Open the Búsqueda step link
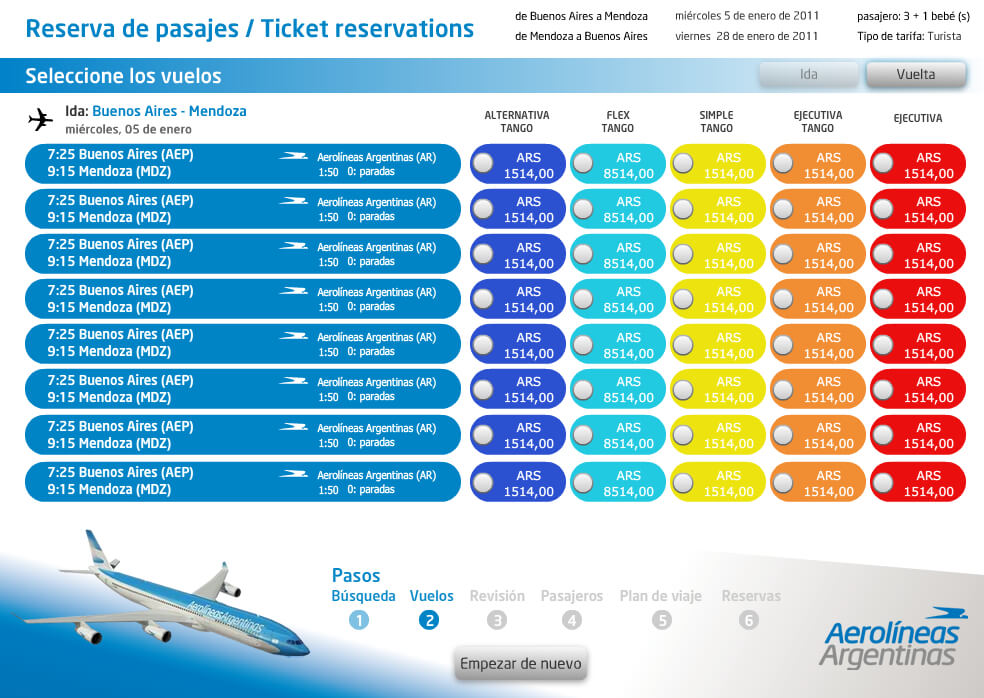The width and height of the screenshot is (984, 698). click(363, 596)
